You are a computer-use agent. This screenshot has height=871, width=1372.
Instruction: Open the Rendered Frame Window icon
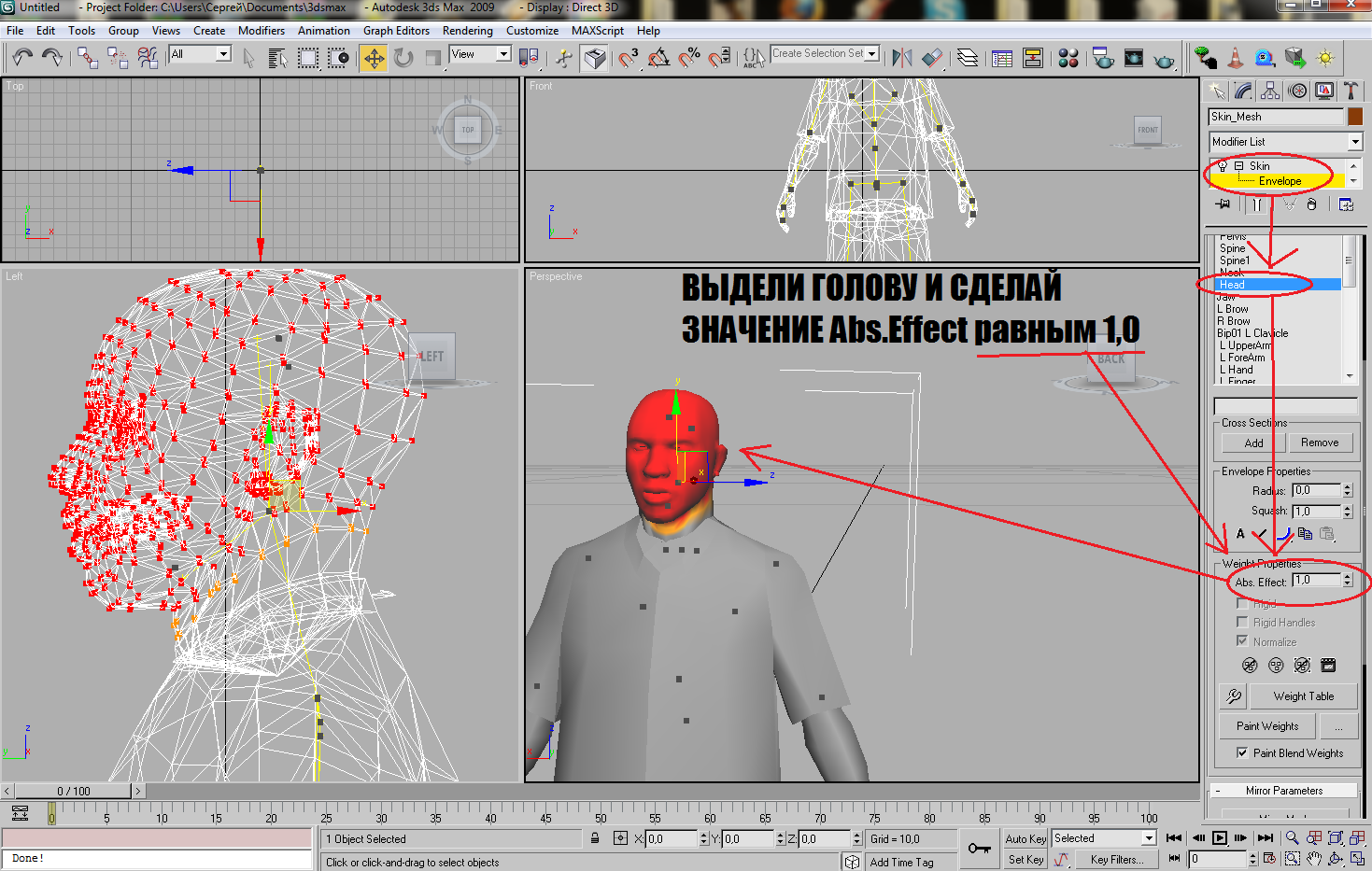(x=1133, y=58)
